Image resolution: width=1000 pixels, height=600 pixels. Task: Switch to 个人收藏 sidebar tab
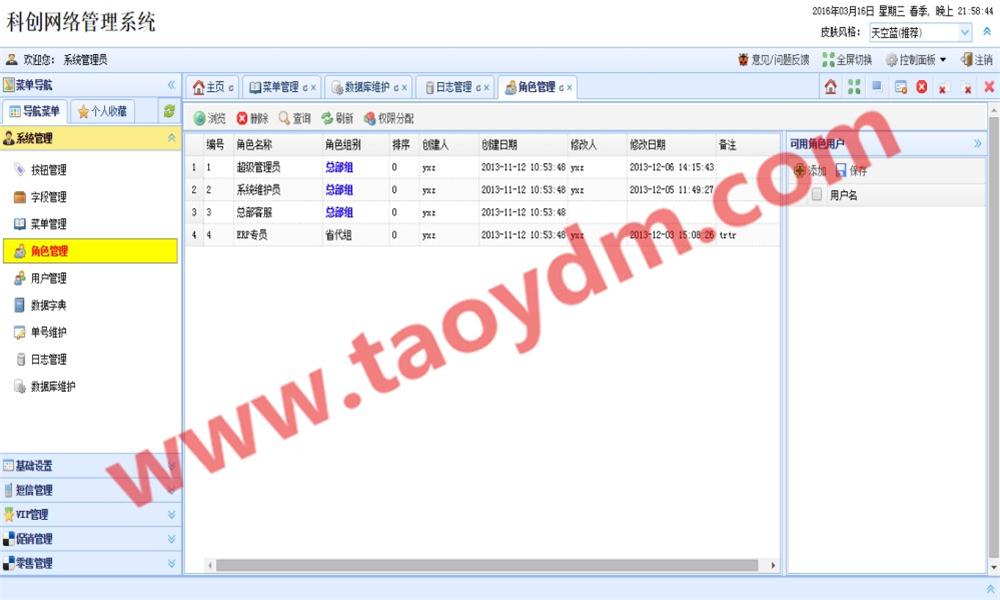pos(103,111)
